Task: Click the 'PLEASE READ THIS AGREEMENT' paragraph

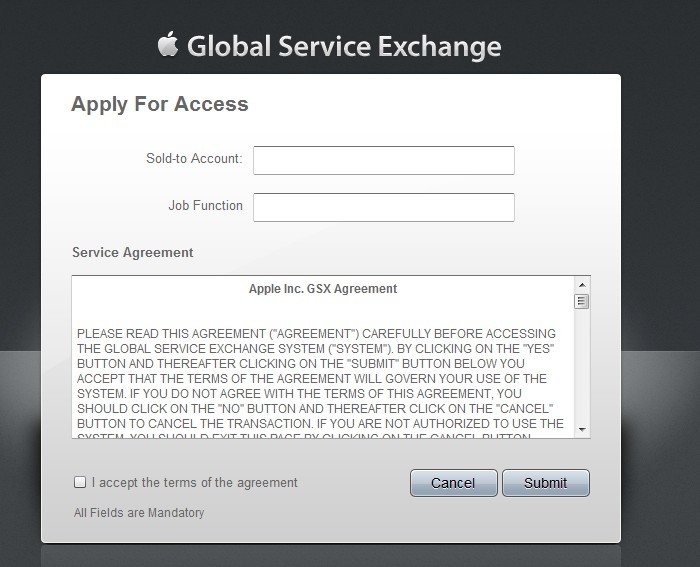Action: point(321,383)
